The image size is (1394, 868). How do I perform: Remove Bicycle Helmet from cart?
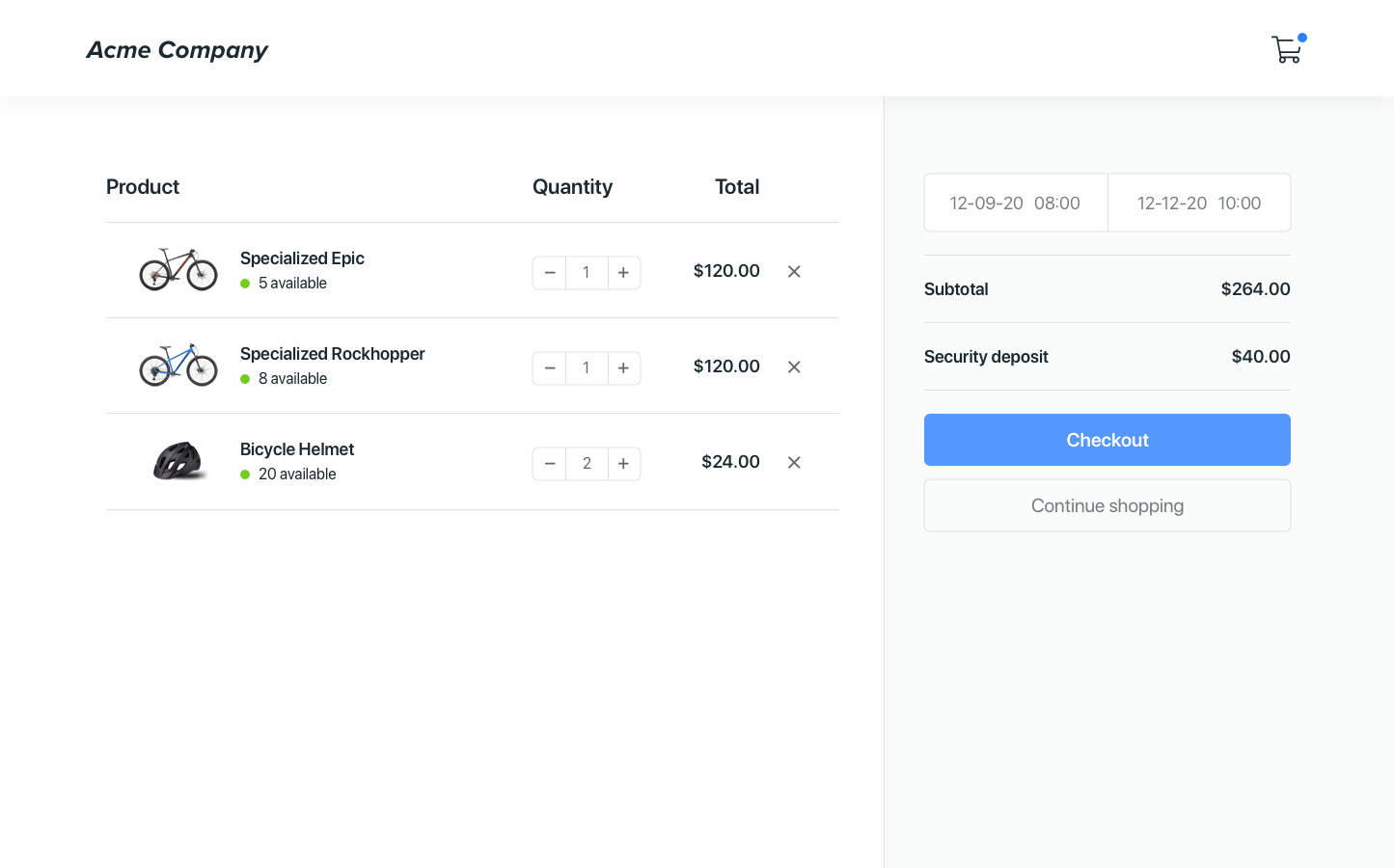click(794, 463)
